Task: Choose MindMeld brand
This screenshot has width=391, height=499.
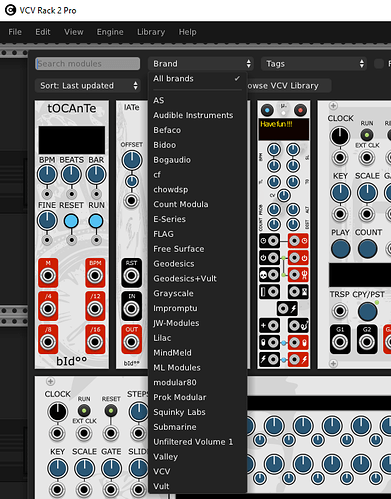Action: point(197,353)
